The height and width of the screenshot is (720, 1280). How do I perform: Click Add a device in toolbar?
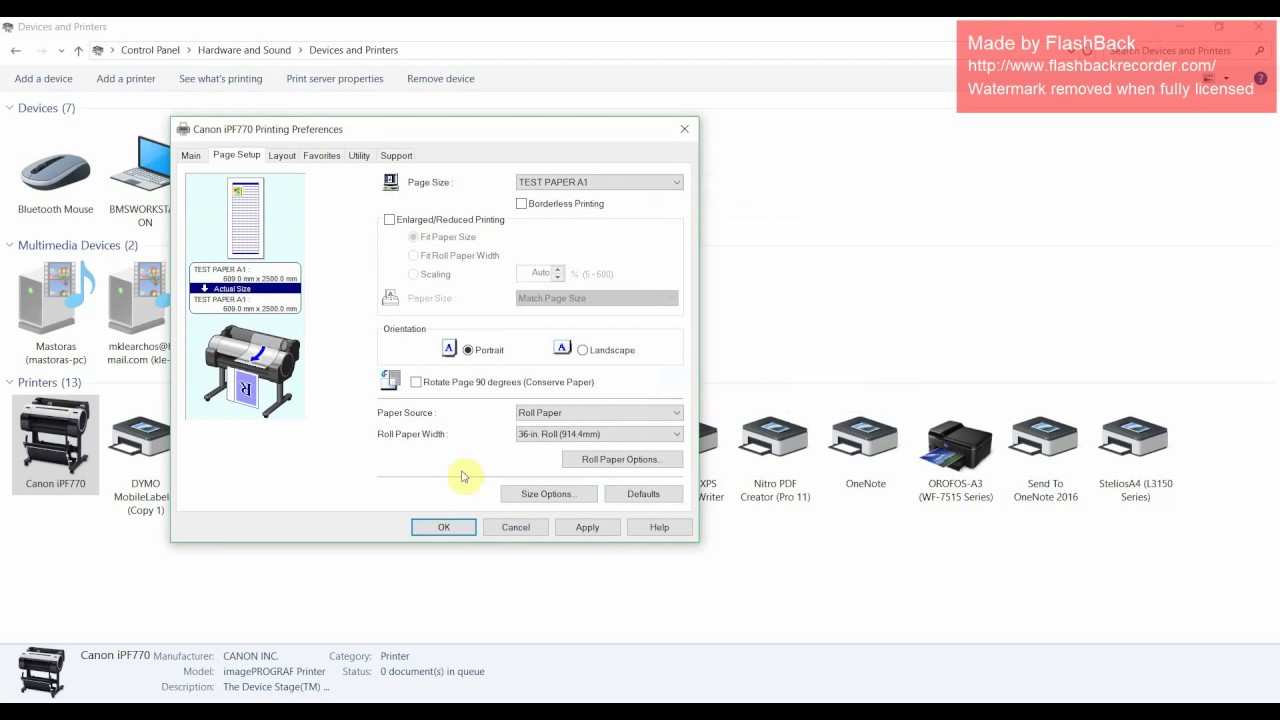(43, 79)
